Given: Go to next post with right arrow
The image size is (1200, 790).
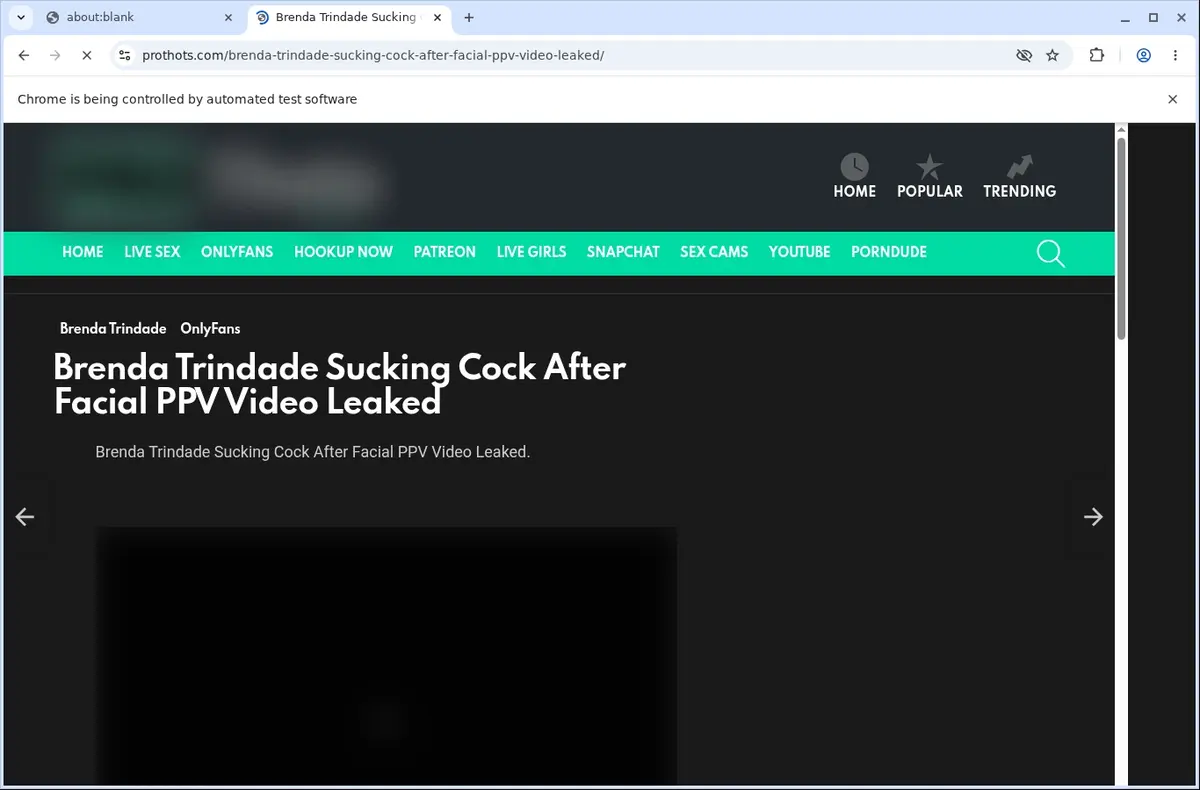Looking at the screenshot, I should click(1093, 516).
